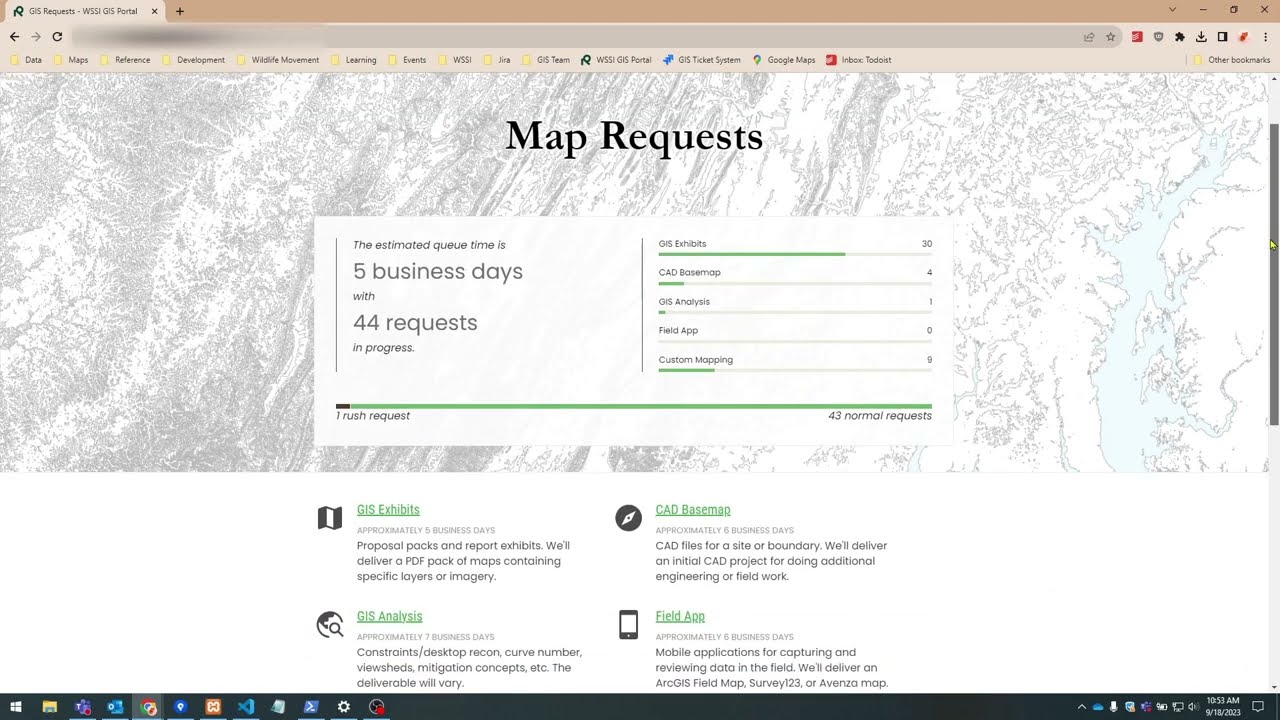Click the globe search icon beside GIS Analysis
Screen dimensions: 1280x720
[x=330, y=625]
